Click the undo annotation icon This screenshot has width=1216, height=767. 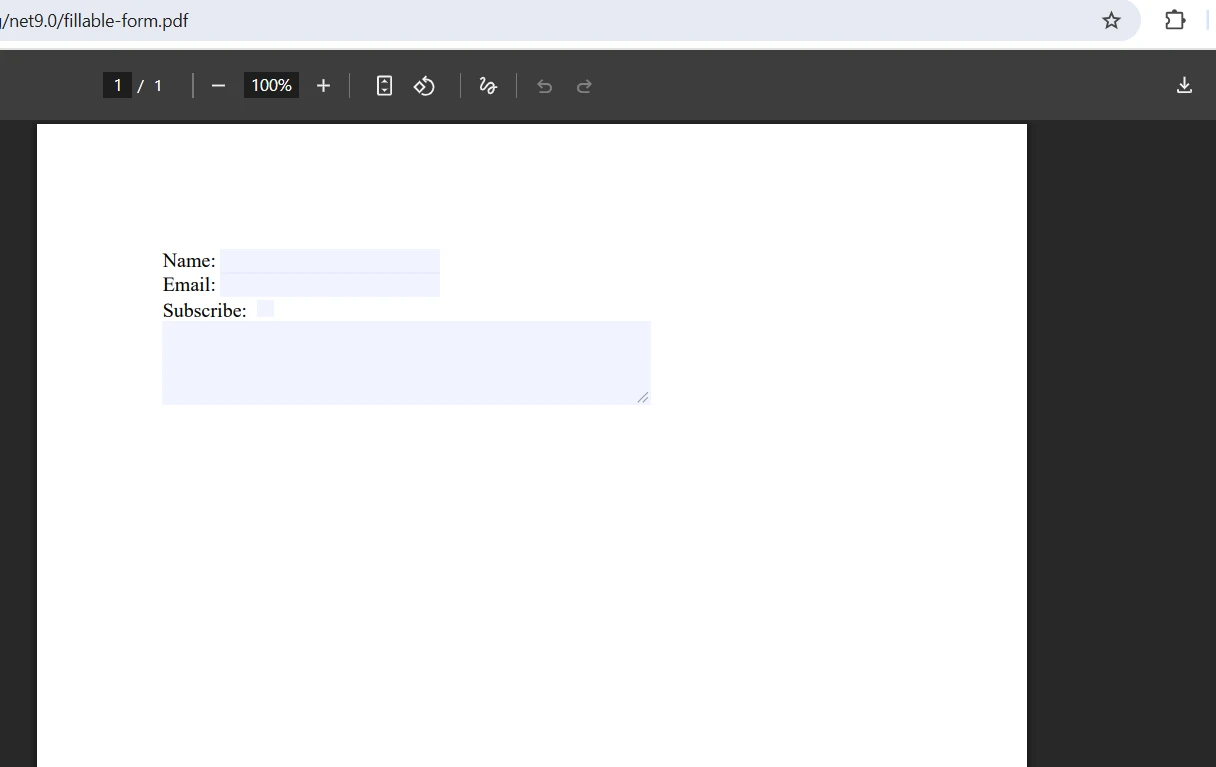[x=544, y=86]
